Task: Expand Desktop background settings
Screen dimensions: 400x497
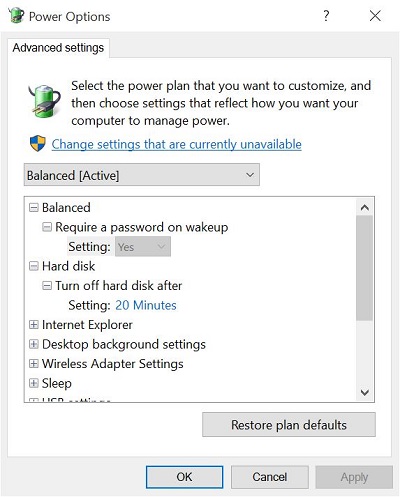Action: pos(34,344)
